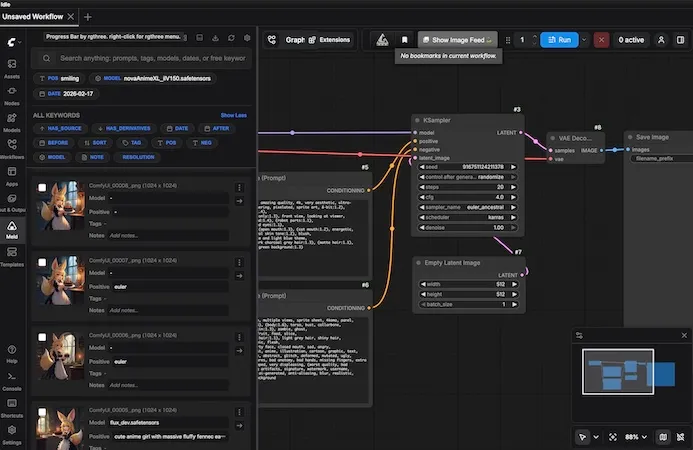
Task: Open the Assets sidebar panel
Action: coord(12,68)
